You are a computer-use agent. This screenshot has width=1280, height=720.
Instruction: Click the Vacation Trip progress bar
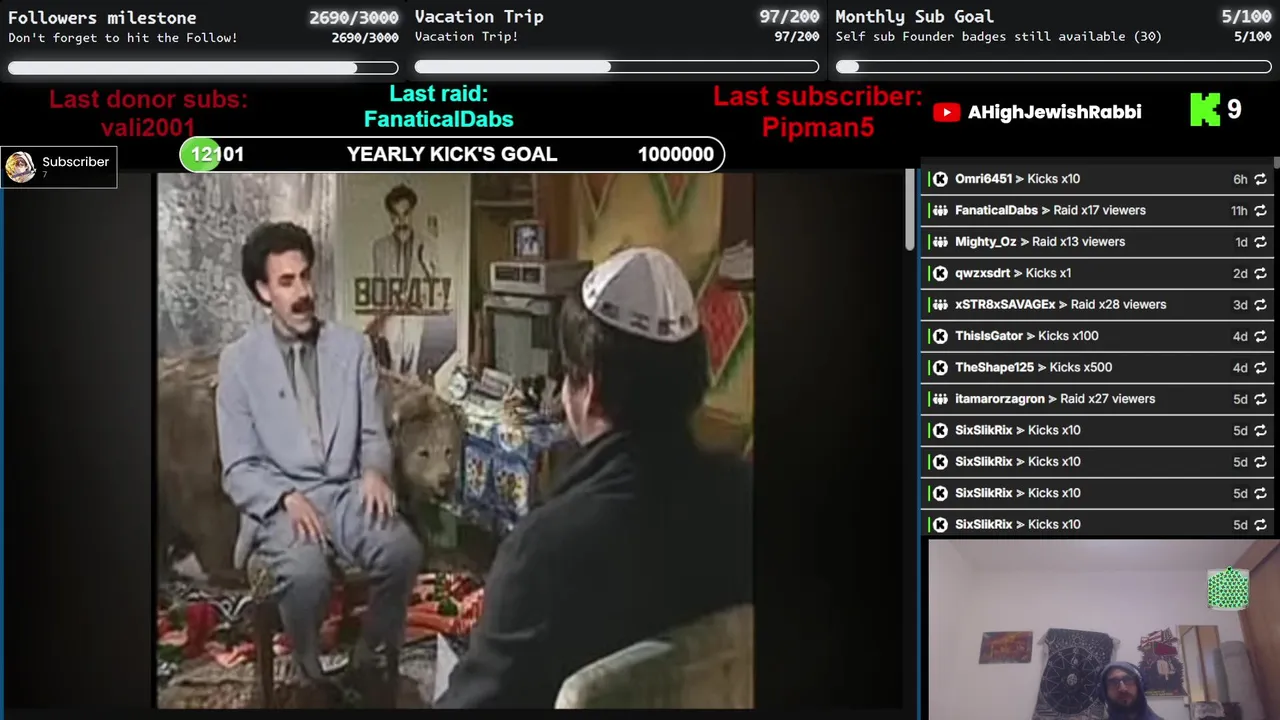(617, 67)
